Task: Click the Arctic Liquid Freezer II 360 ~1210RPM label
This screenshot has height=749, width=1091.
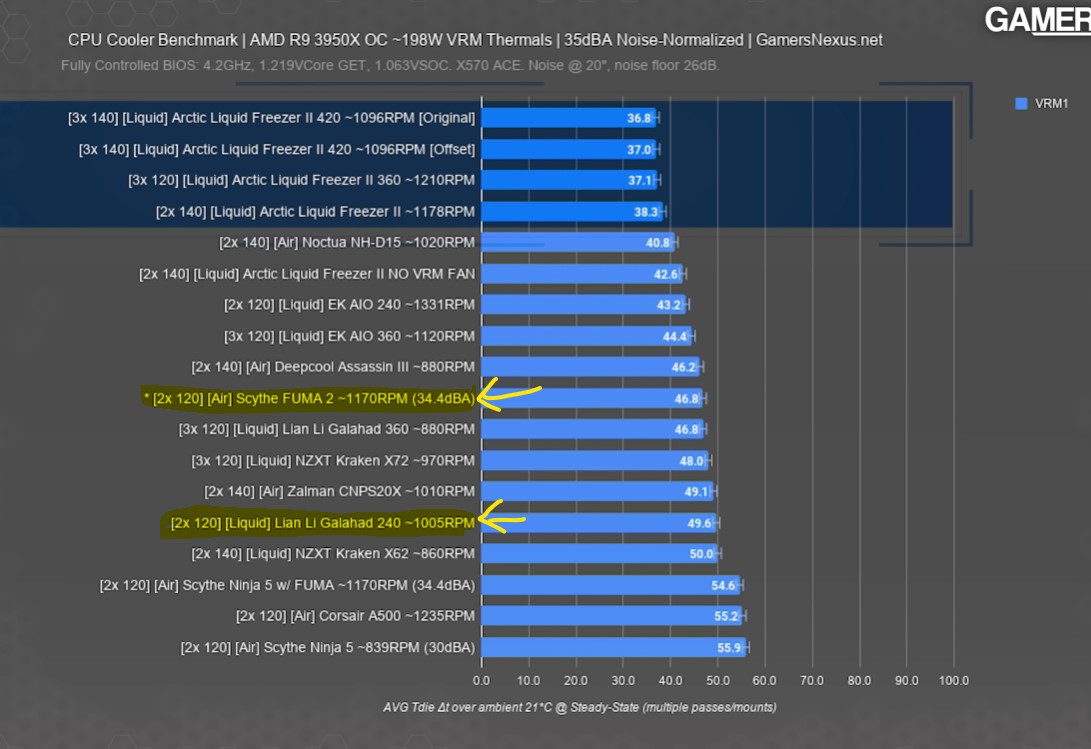Action: 301,180
